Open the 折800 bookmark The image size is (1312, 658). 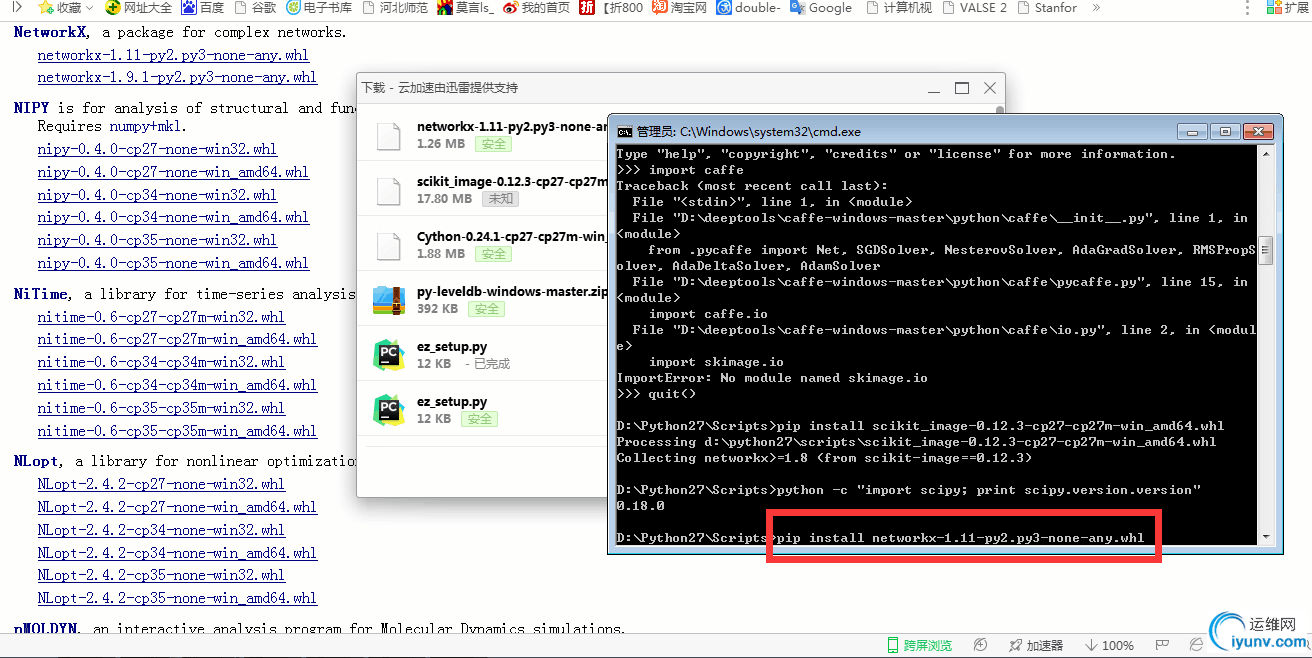tap(611, 7)
